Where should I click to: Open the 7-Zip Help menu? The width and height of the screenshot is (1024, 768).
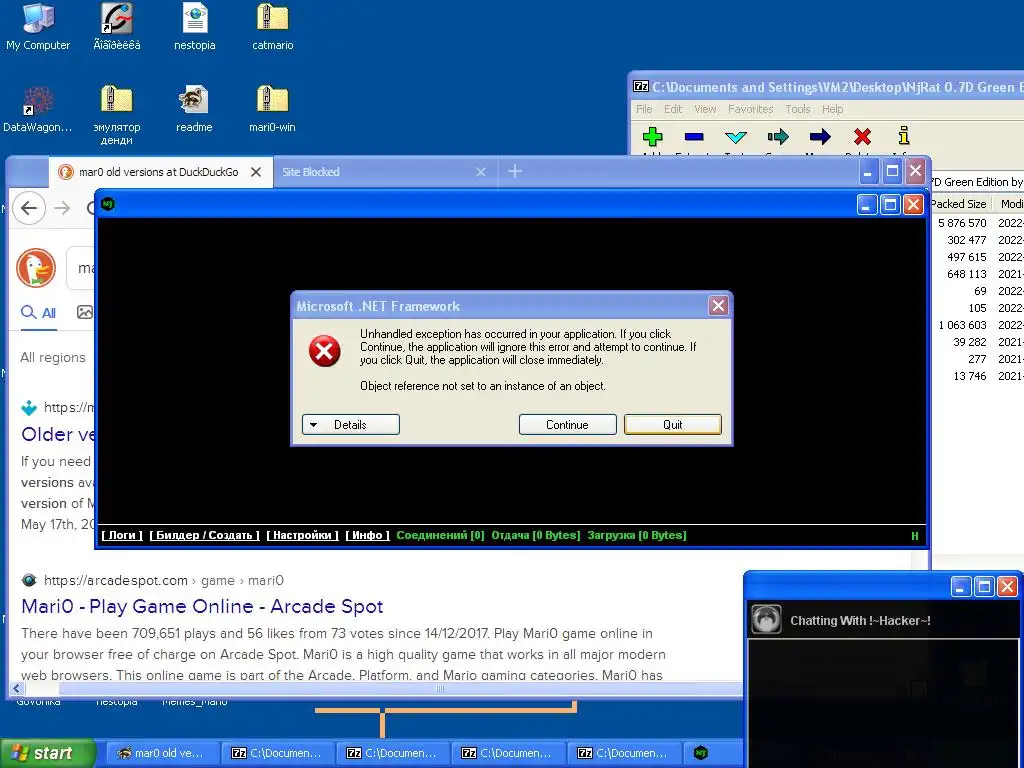click(832, 109)
